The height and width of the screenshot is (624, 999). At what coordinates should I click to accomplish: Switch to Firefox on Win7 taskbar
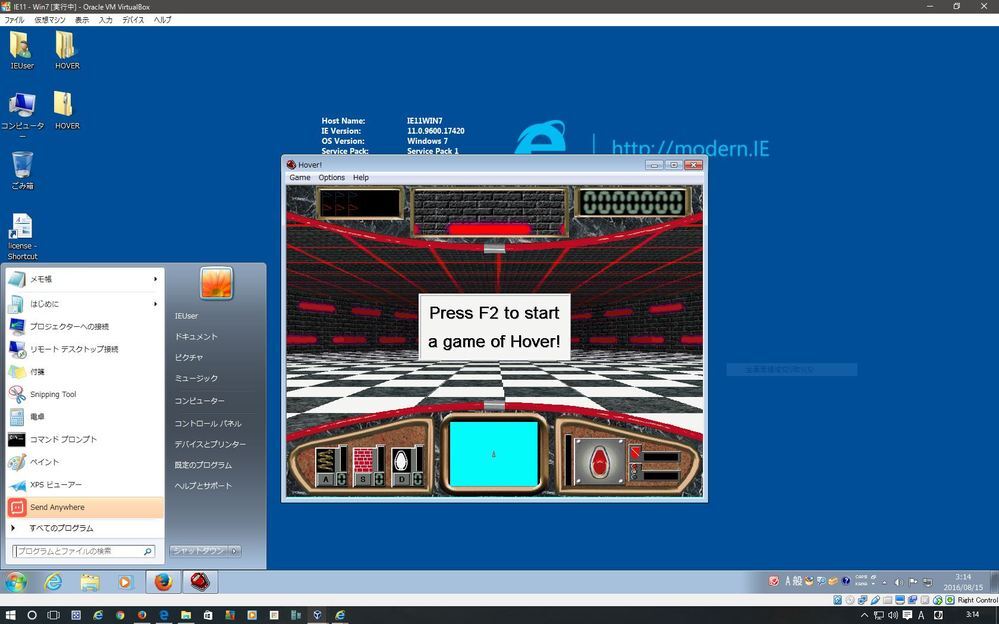point(163,582)
